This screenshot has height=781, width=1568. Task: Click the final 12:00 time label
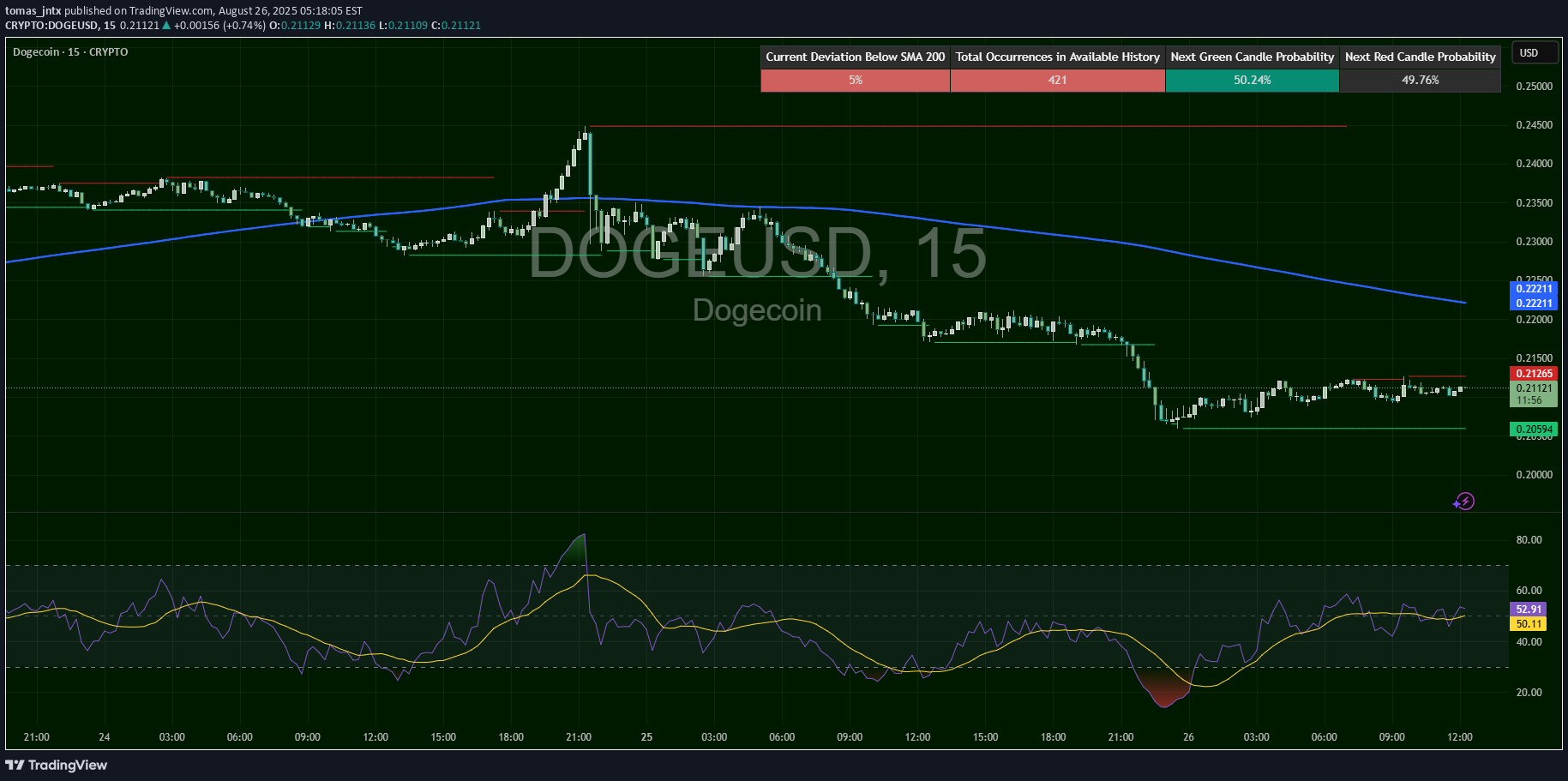1460,737
